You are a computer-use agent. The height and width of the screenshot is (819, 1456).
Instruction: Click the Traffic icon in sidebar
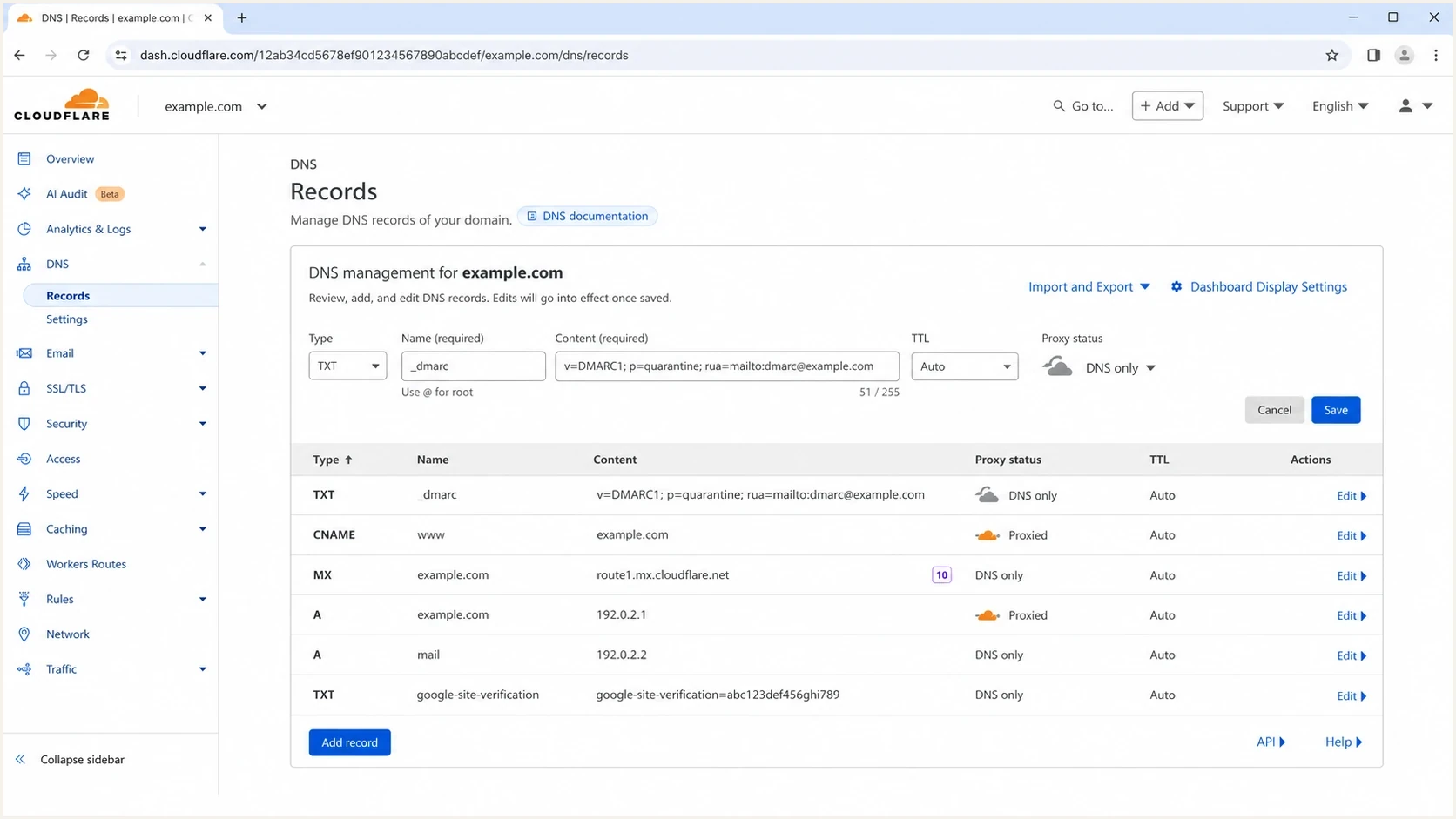[x=24, y=669]
